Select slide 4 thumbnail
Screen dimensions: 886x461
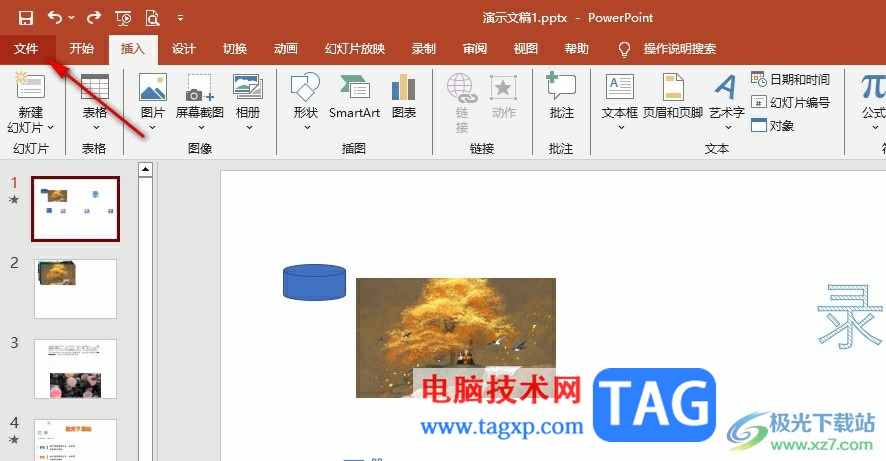click(75, 440)
